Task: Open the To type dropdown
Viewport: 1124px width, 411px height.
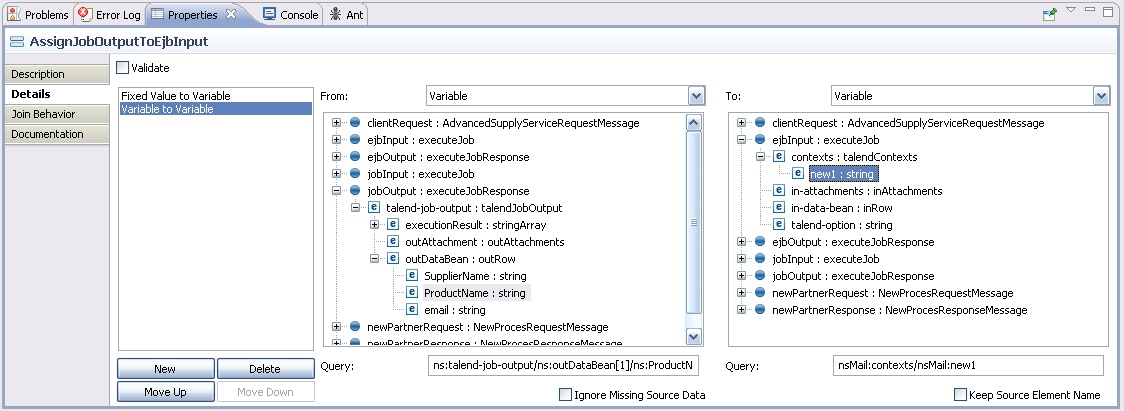Action: (x=1101, y=96)
